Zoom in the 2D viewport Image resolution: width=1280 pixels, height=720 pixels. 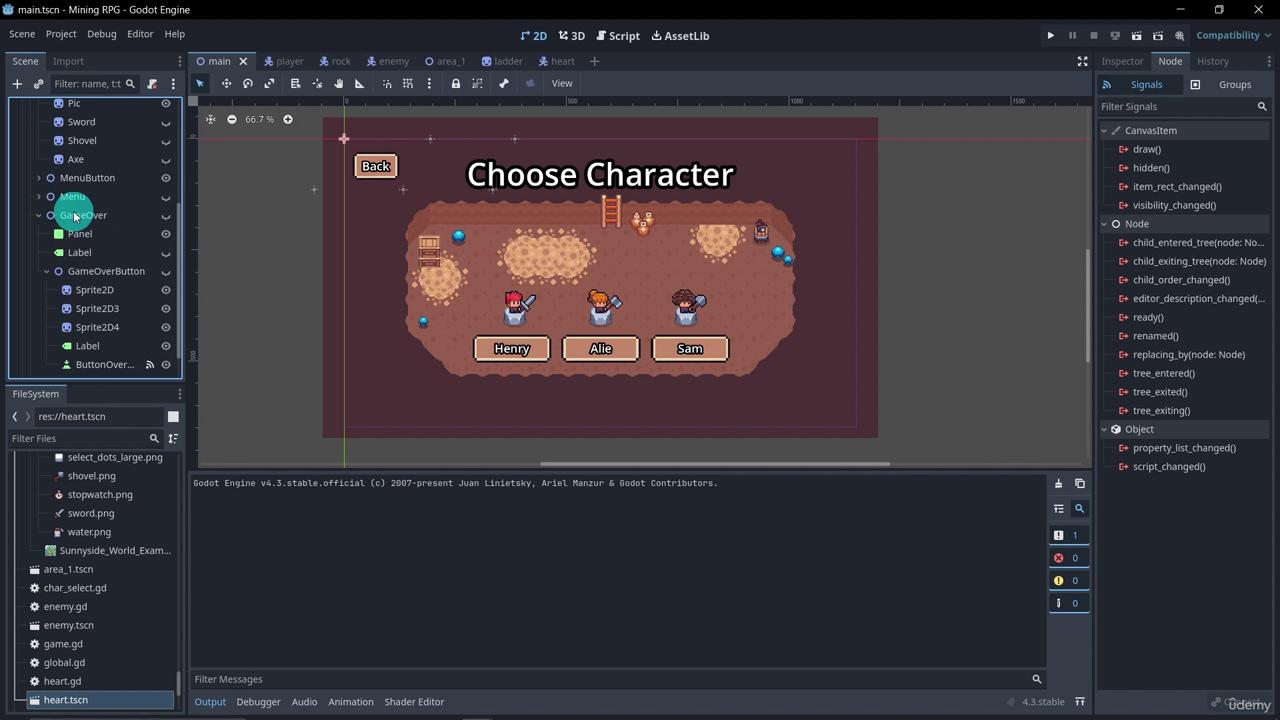(x=288, y=120)
